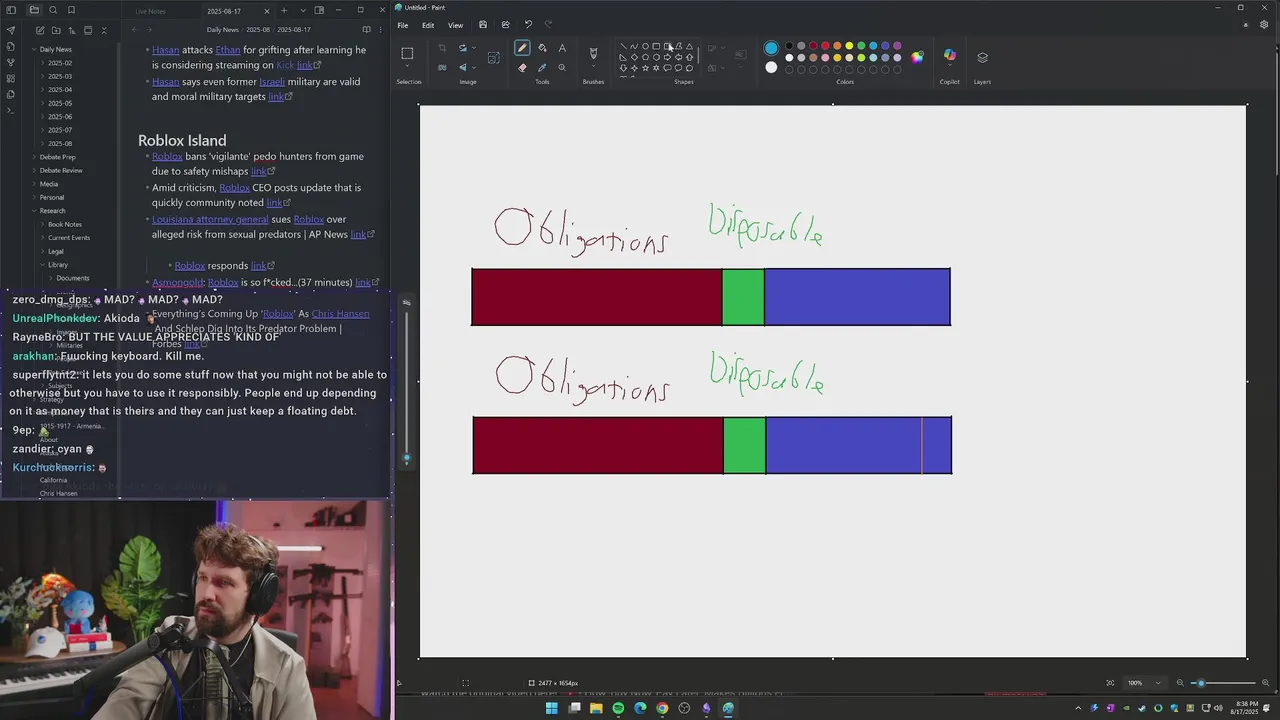Expand the 2025-02 folder
Screen dimensions: 1280x720
(43, 63)
